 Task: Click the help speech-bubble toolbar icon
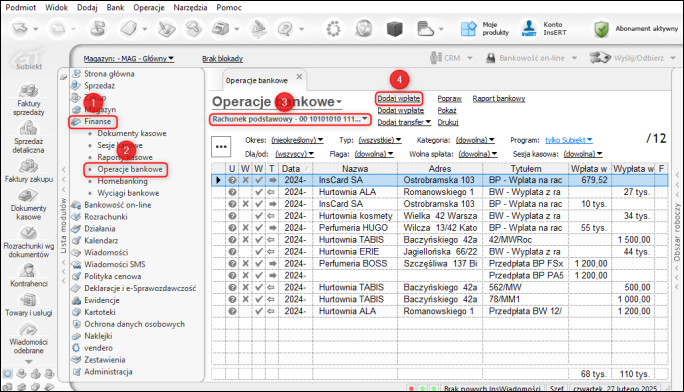[285, 29]
